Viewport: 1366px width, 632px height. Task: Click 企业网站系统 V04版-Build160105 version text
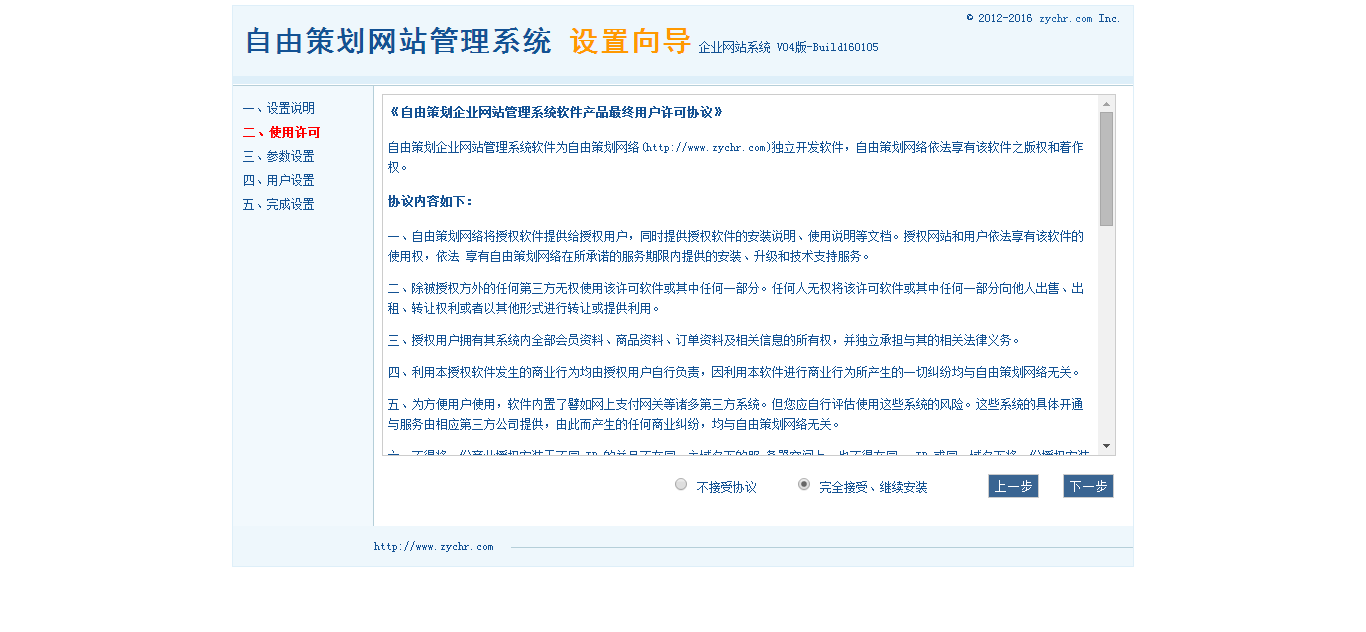tap(788, 47)
